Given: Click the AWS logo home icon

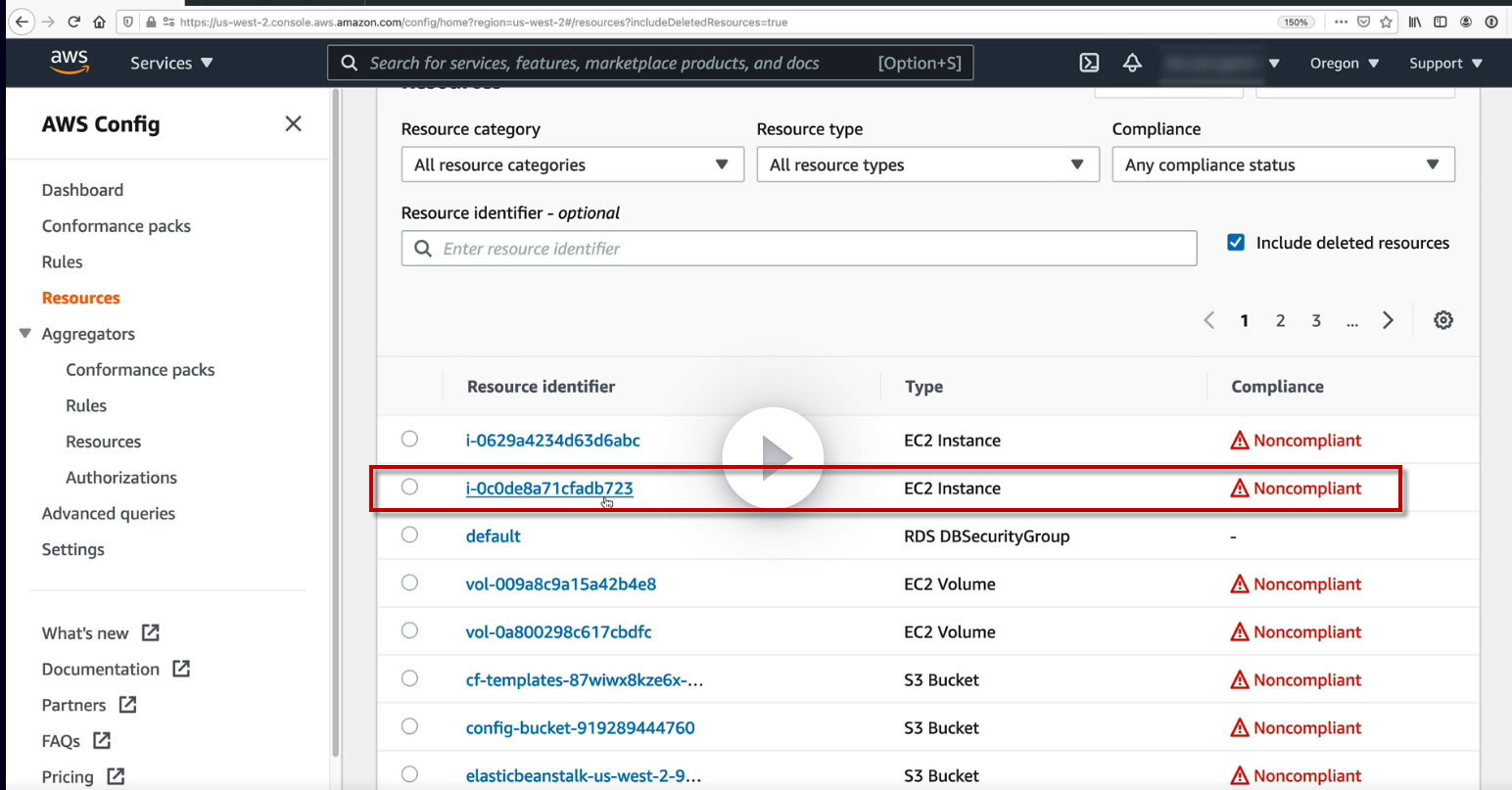Looking at the screenshot, I should coord(69,62).
